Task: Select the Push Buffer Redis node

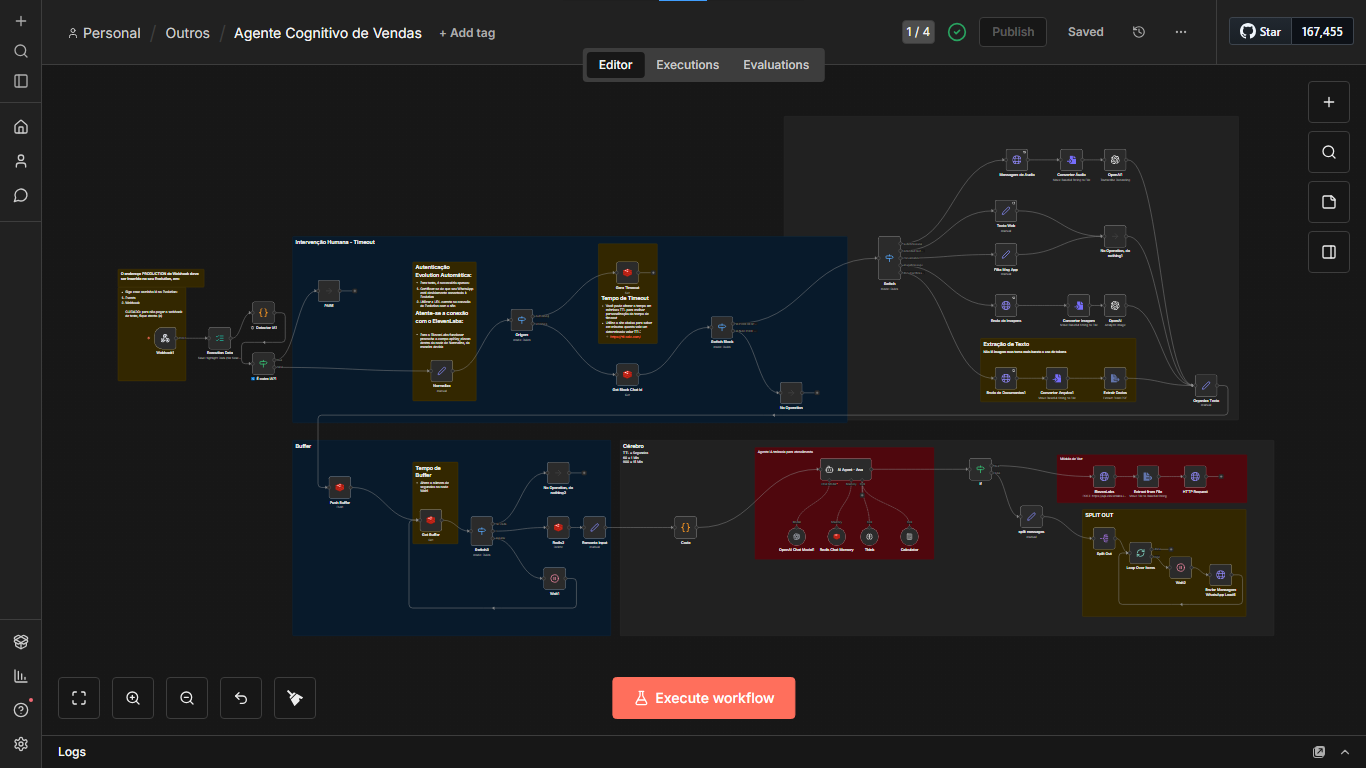Action: [x=340, y=487]
